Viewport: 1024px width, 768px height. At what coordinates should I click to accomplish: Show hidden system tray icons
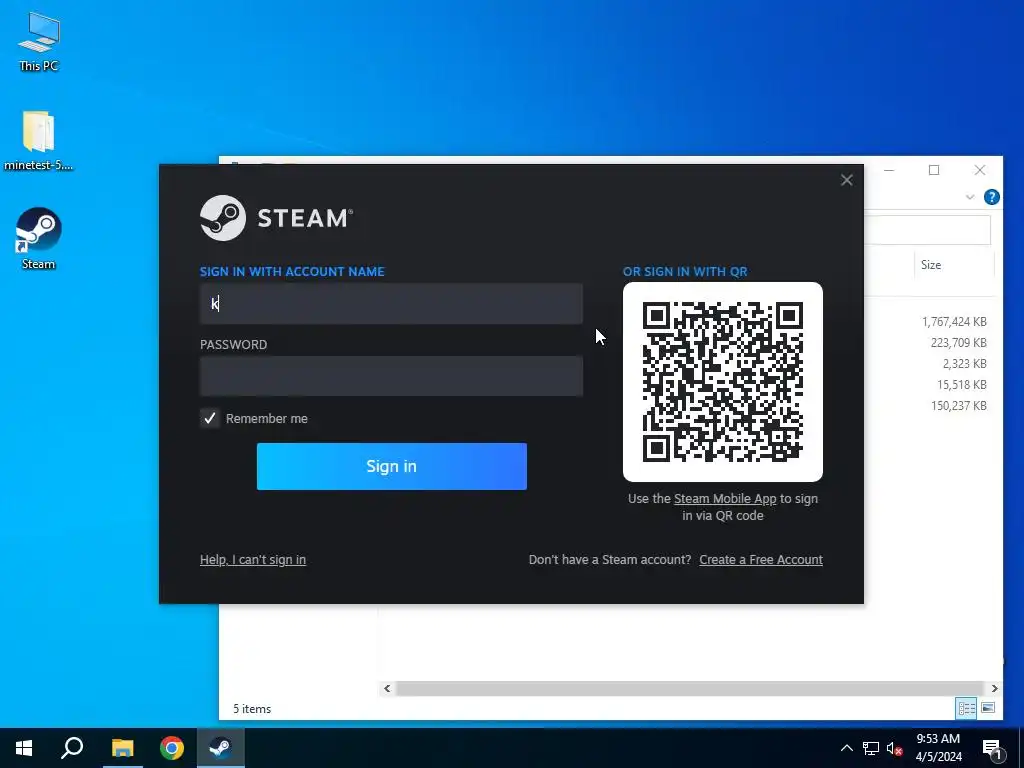[x=846, y=748]
